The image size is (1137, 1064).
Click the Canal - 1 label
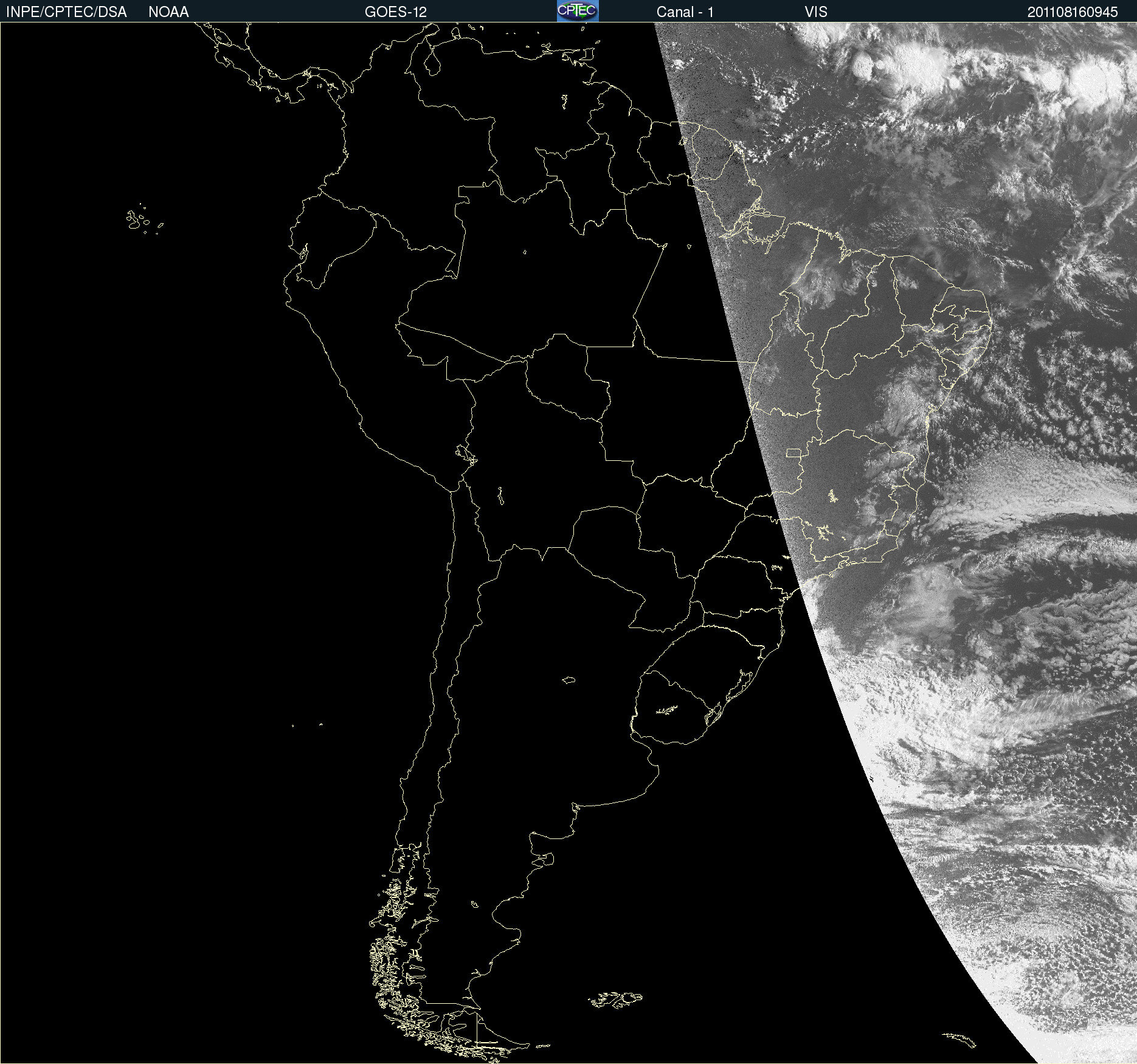click(x=685, y=12)
